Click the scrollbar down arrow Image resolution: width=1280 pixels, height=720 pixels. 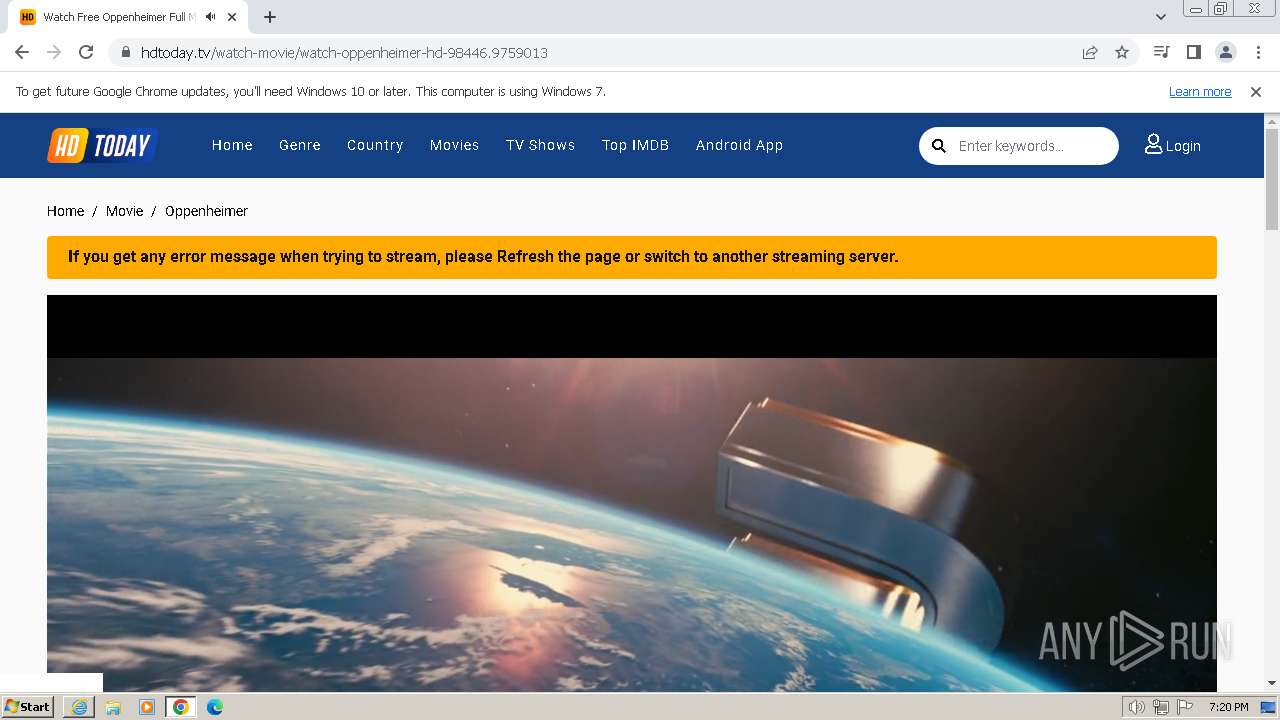pos(1272,683)
